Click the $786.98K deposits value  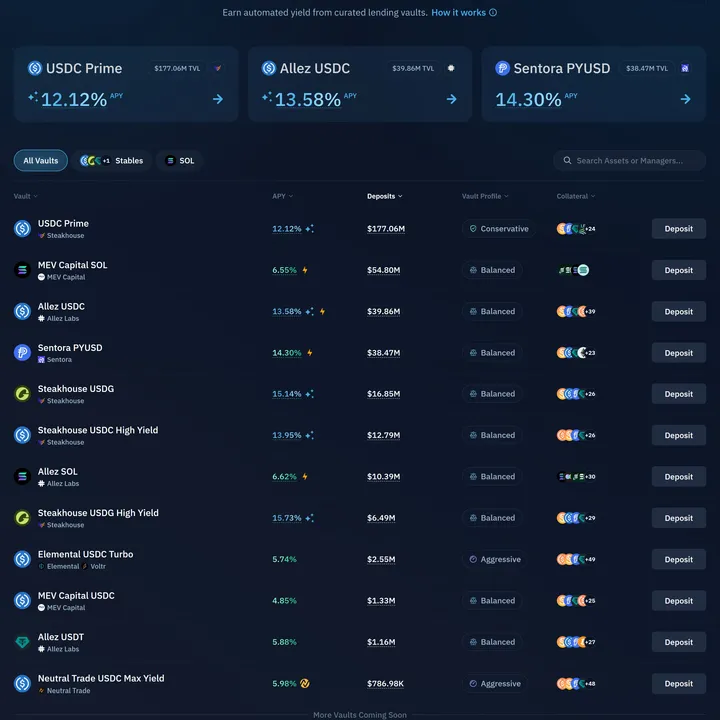(x=385, y=684)
